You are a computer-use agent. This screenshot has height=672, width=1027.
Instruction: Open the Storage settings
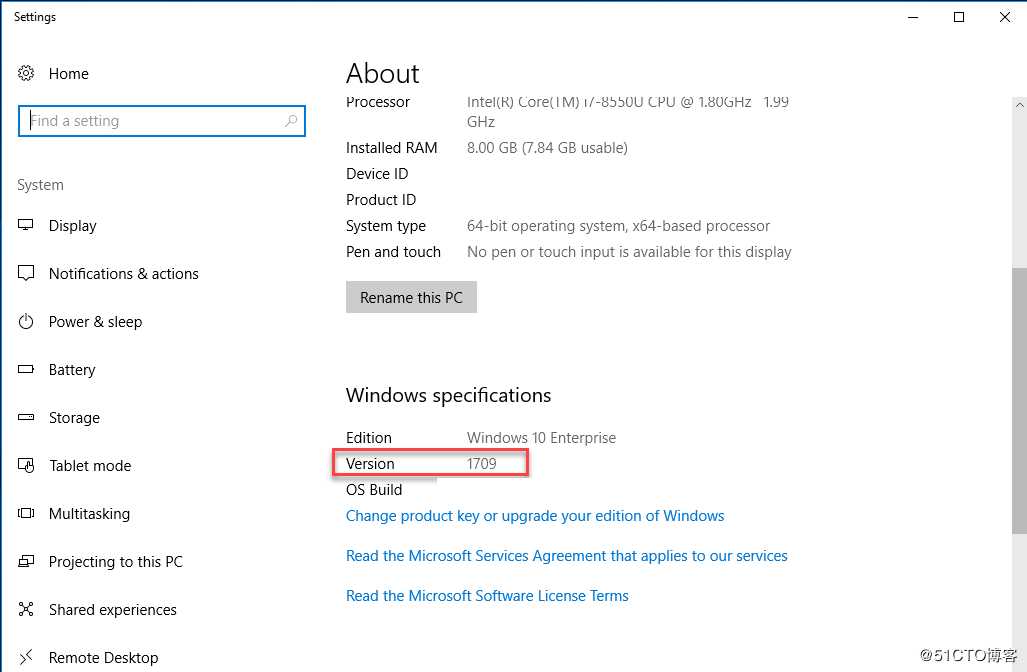click(x=75, y=417)
